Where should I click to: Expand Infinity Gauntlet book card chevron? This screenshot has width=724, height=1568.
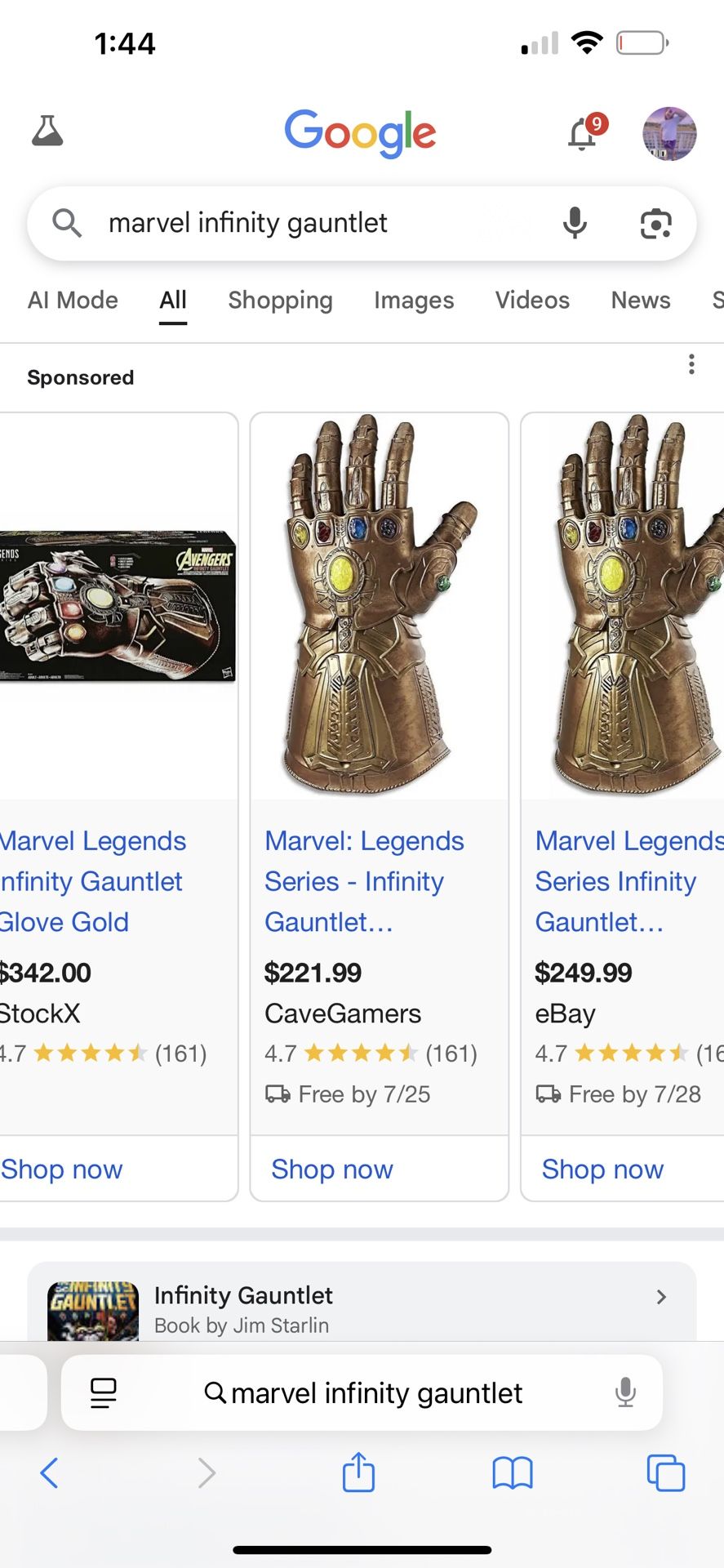click(x=661, y=1297)
